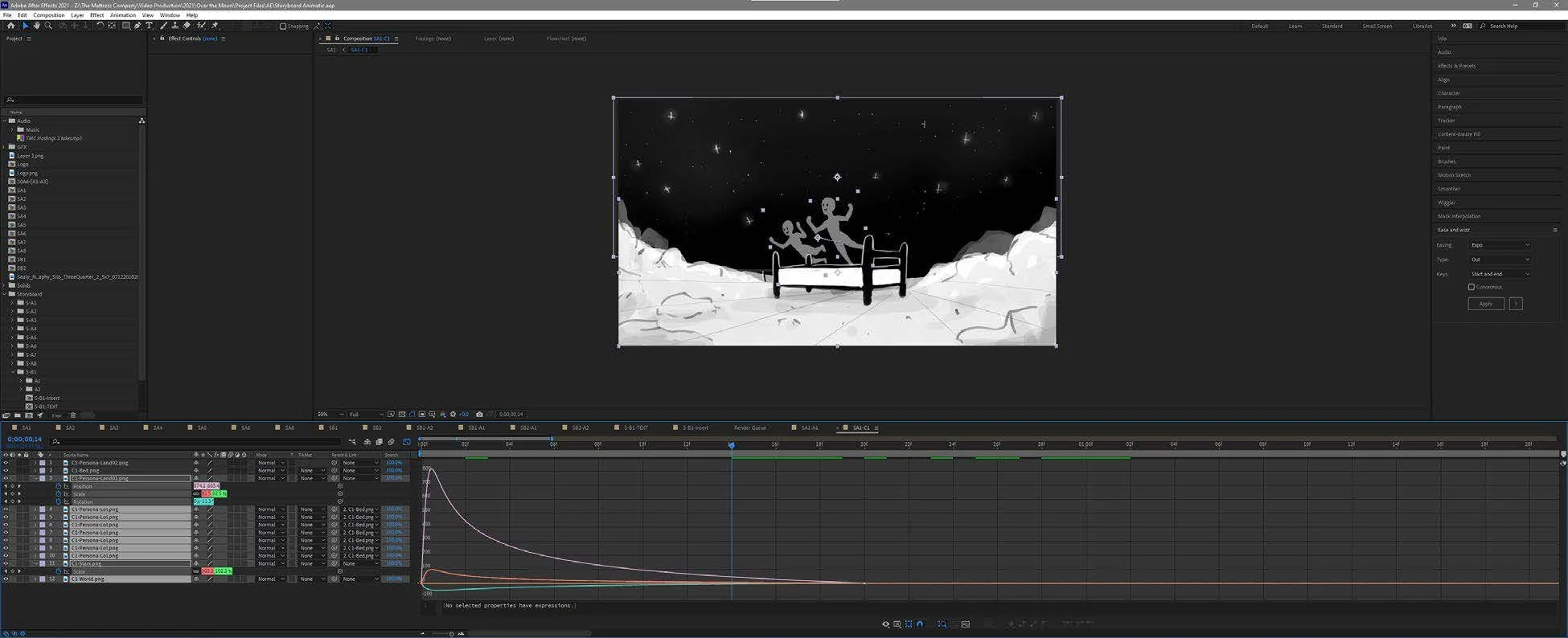Select the Pen tool
Image resolution: width=1568 pixels, height=638 pixels.
pyautogui.click(x=138, y=26)
